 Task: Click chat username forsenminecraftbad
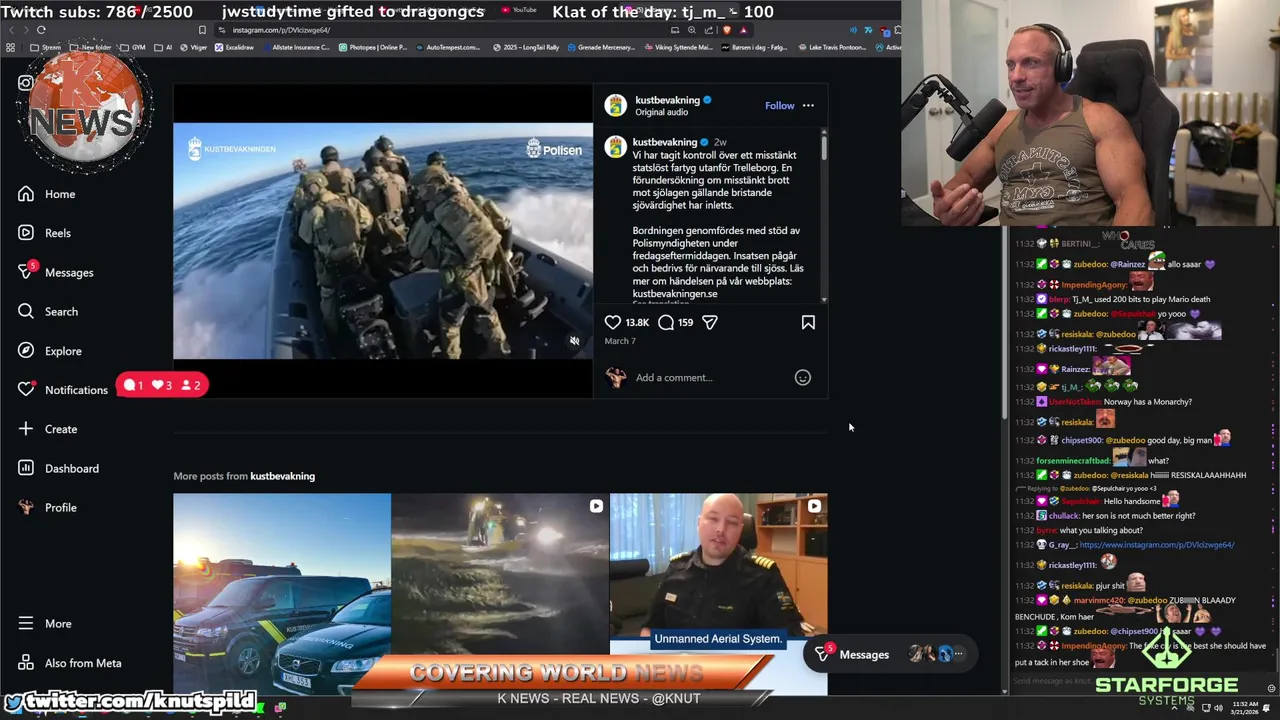[1073, 461]
